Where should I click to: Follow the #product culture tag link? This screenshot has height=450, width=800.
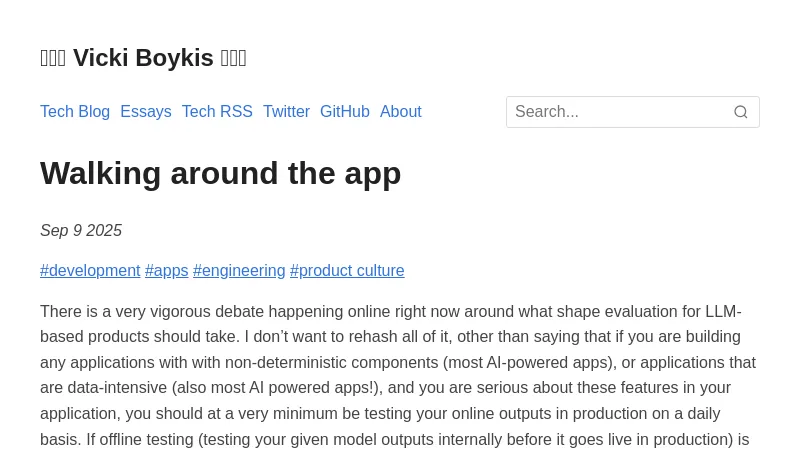pos(347,271)
